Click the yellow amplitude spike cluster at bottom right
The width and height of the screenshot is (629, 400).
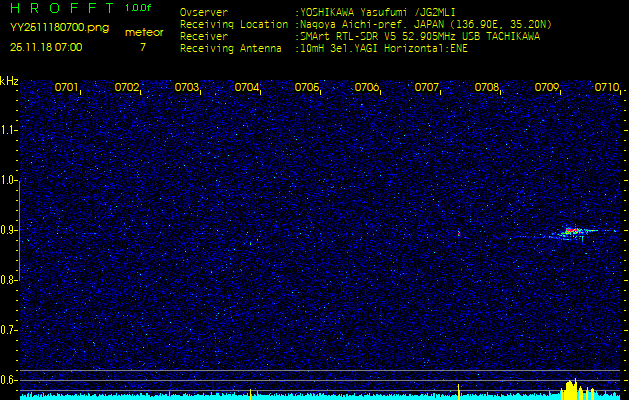point(572,388)
